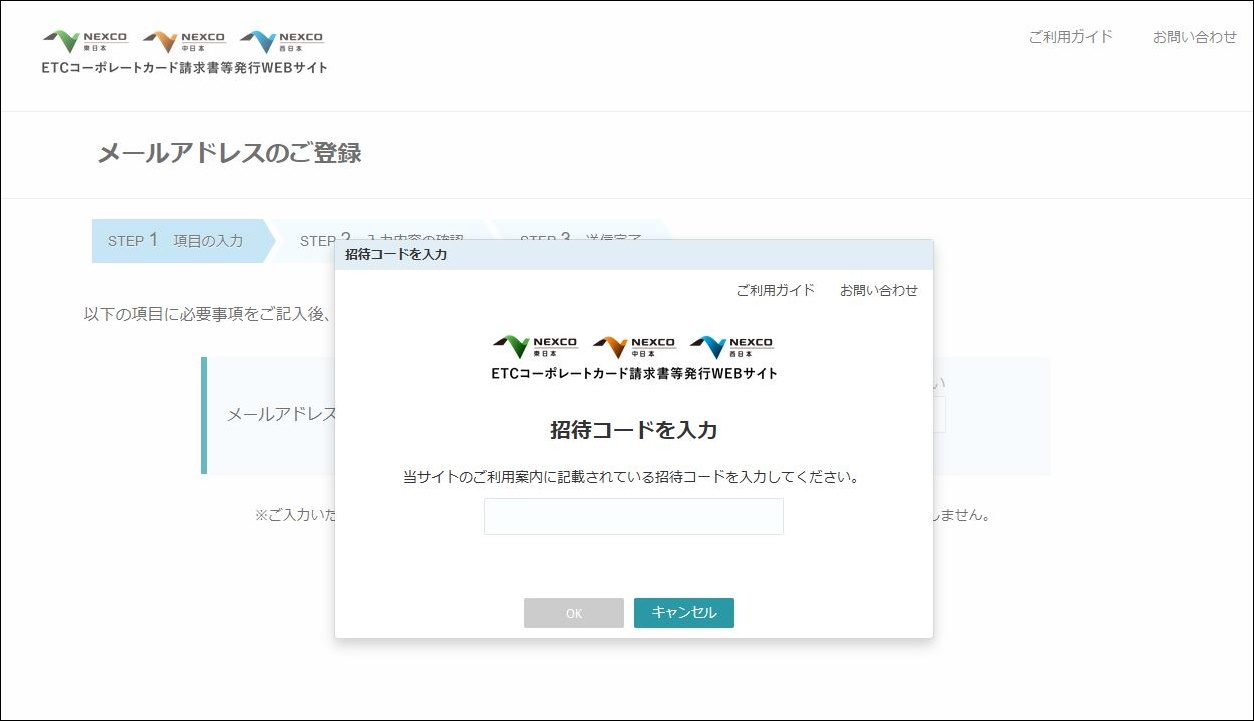Select the NEXCO 中日本 logo inside the dialog
The height and width of the screenshot is (721, 1254).
635,343
